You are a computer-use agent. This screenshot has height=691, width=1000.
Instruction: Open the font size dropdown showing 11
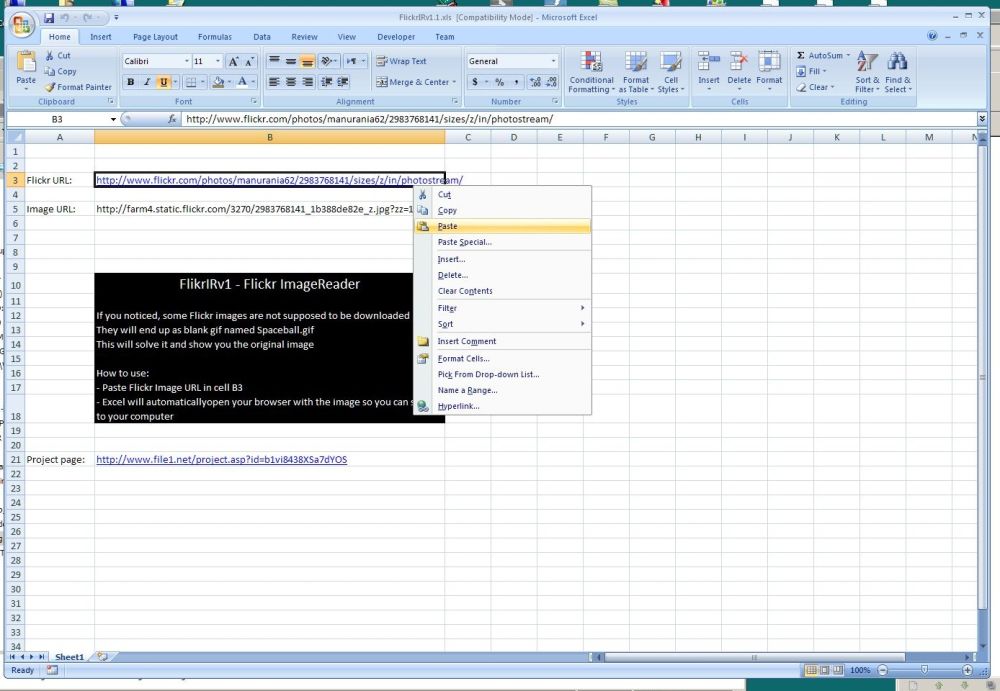[x=218, y=61]
